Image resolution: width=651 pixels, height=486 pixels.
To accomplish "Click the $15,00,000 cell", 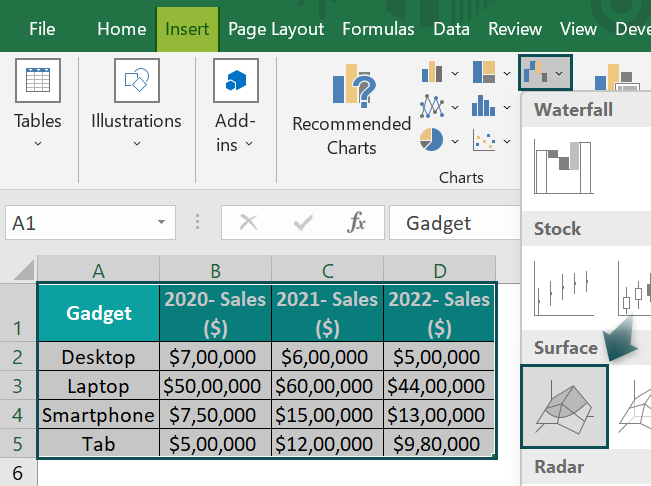I will 327,415.
